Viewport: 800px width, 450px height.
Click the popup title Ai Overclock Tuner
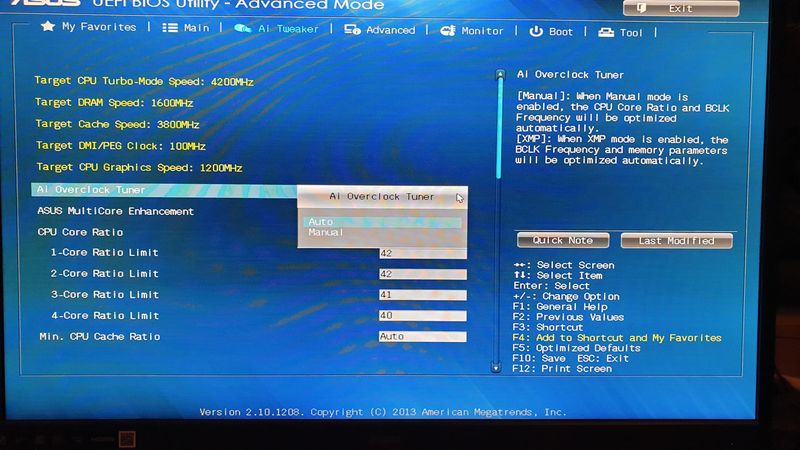pyautogui.click(x=382, y=196)
